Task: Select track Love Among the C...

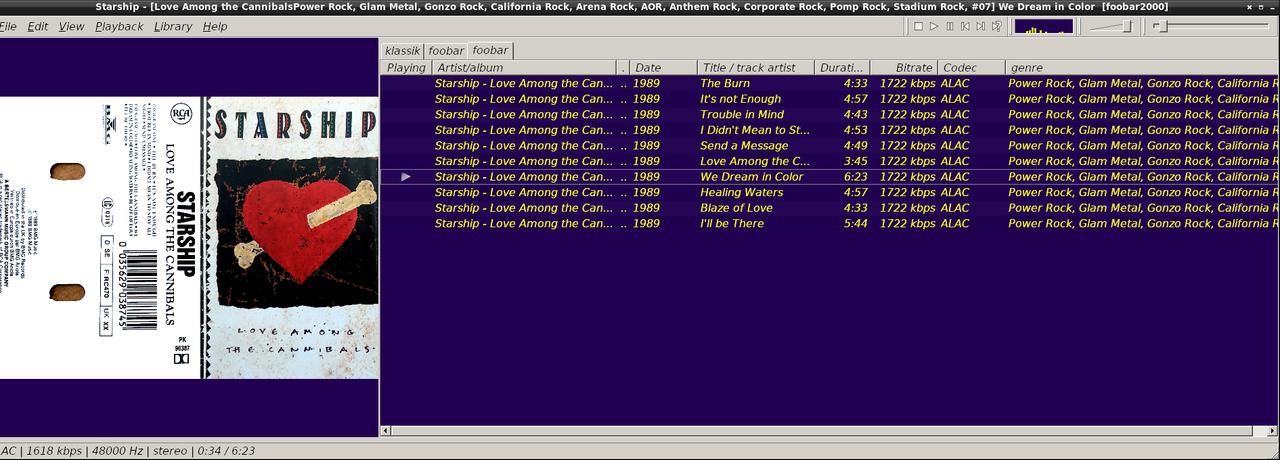Action: point(830,161)
